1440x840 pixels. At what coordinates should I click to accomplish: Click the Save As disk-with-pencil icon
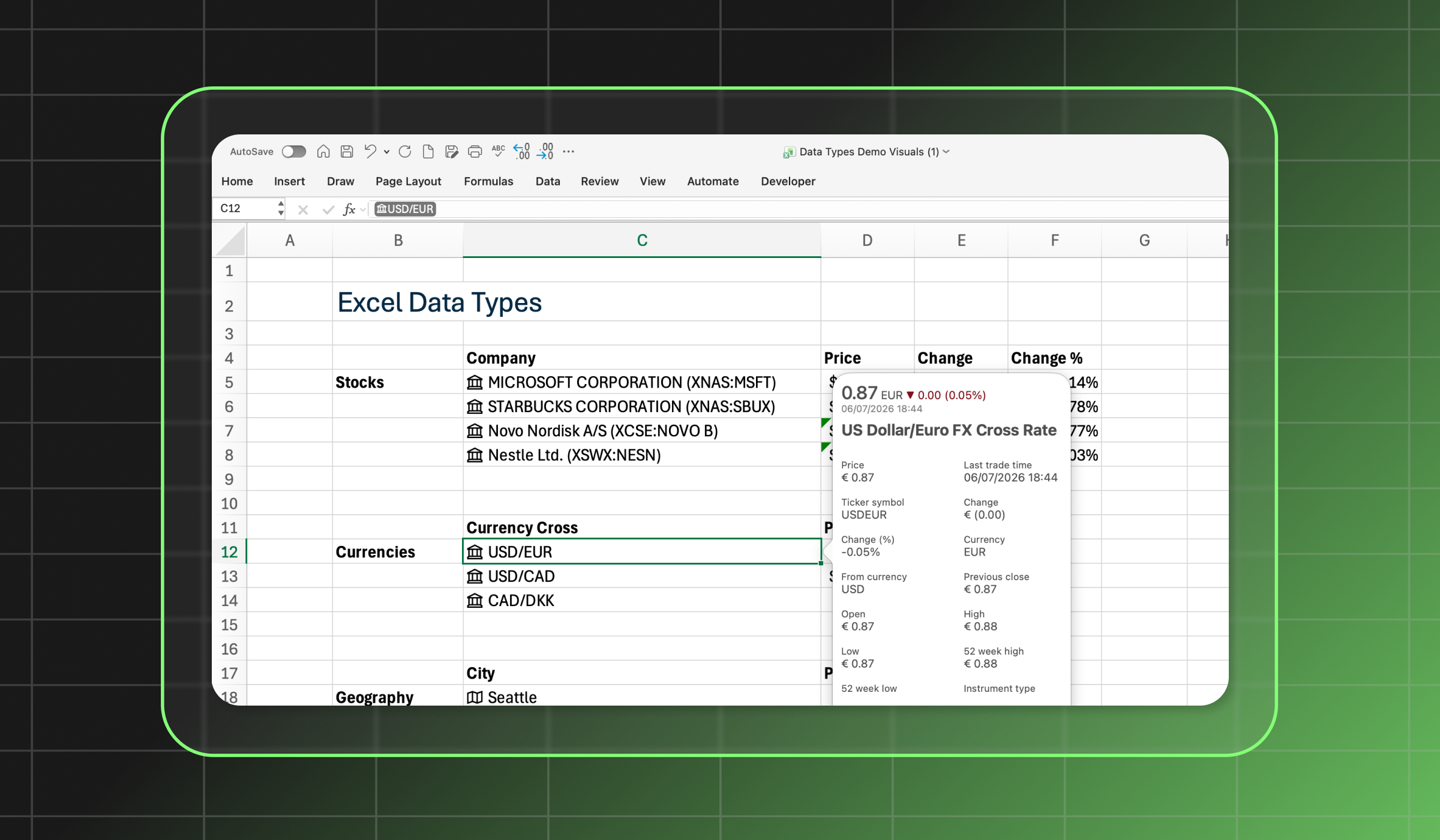452,152
